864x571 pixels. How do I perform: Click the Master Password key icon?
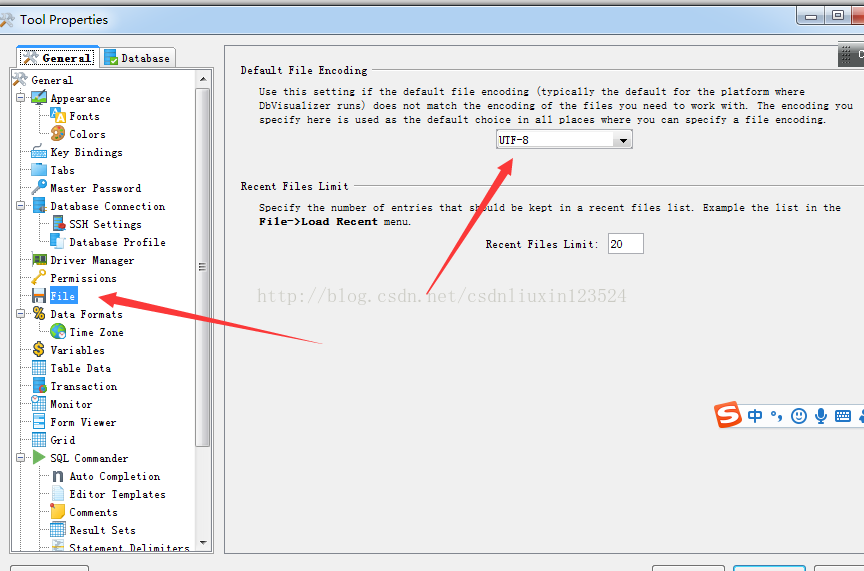coord(39,187)
